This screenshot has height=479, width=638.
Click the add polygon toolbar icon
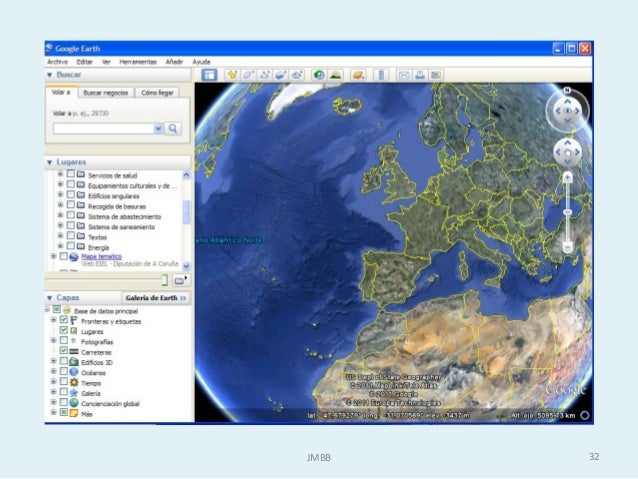(x=248, y=75)
